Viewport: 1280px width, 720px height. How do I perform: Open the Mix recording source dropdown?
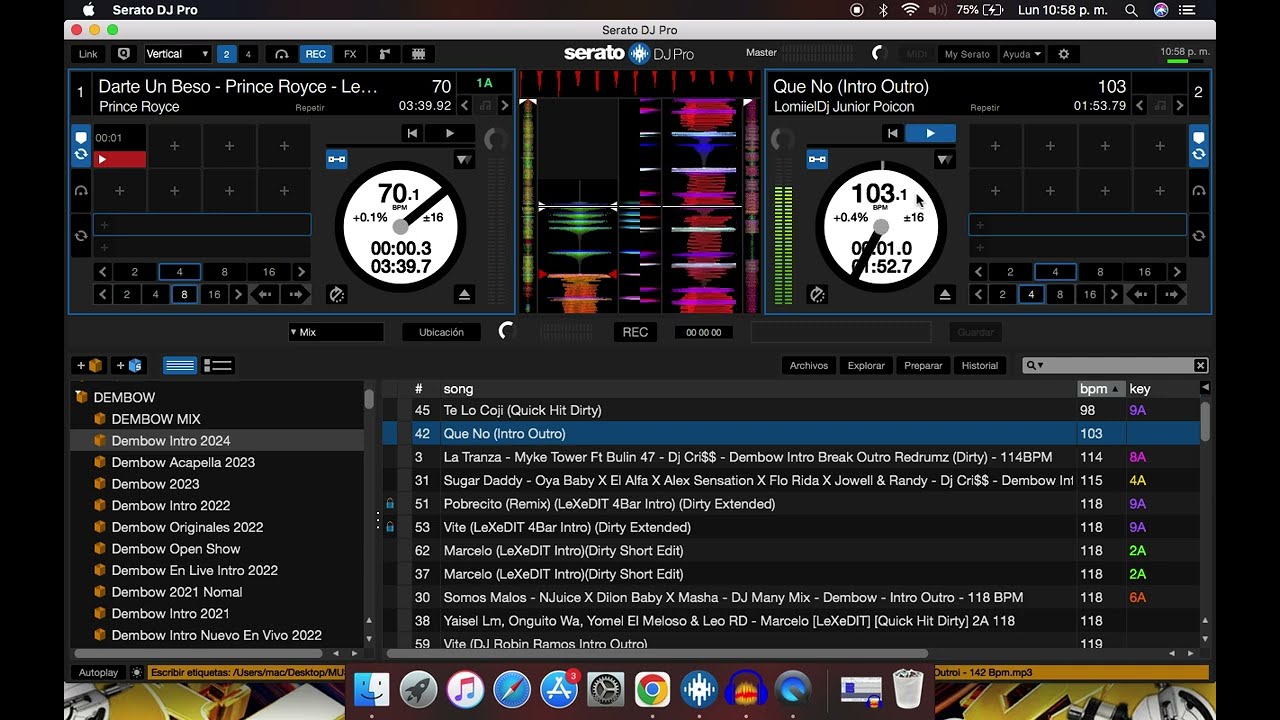335,332
